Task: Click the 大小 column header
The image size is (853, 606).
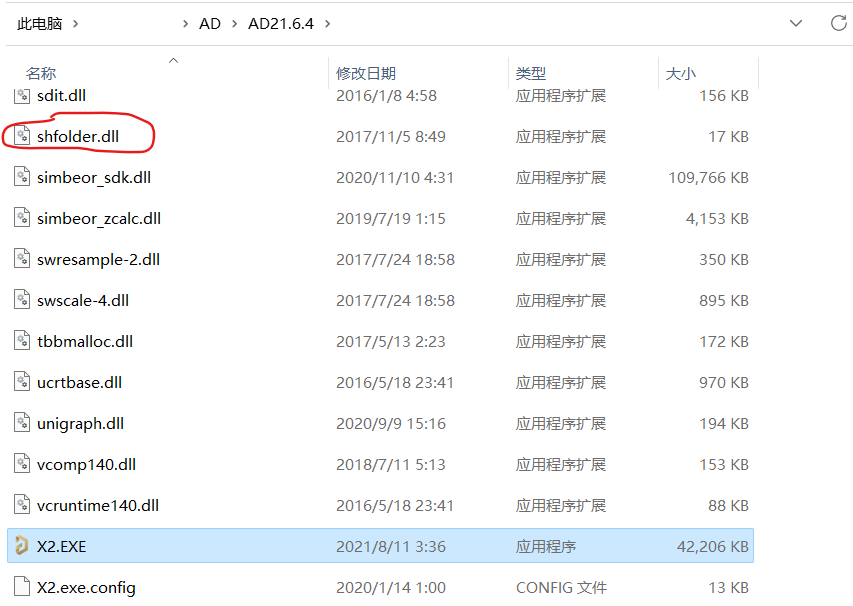Action: point(681,72)
